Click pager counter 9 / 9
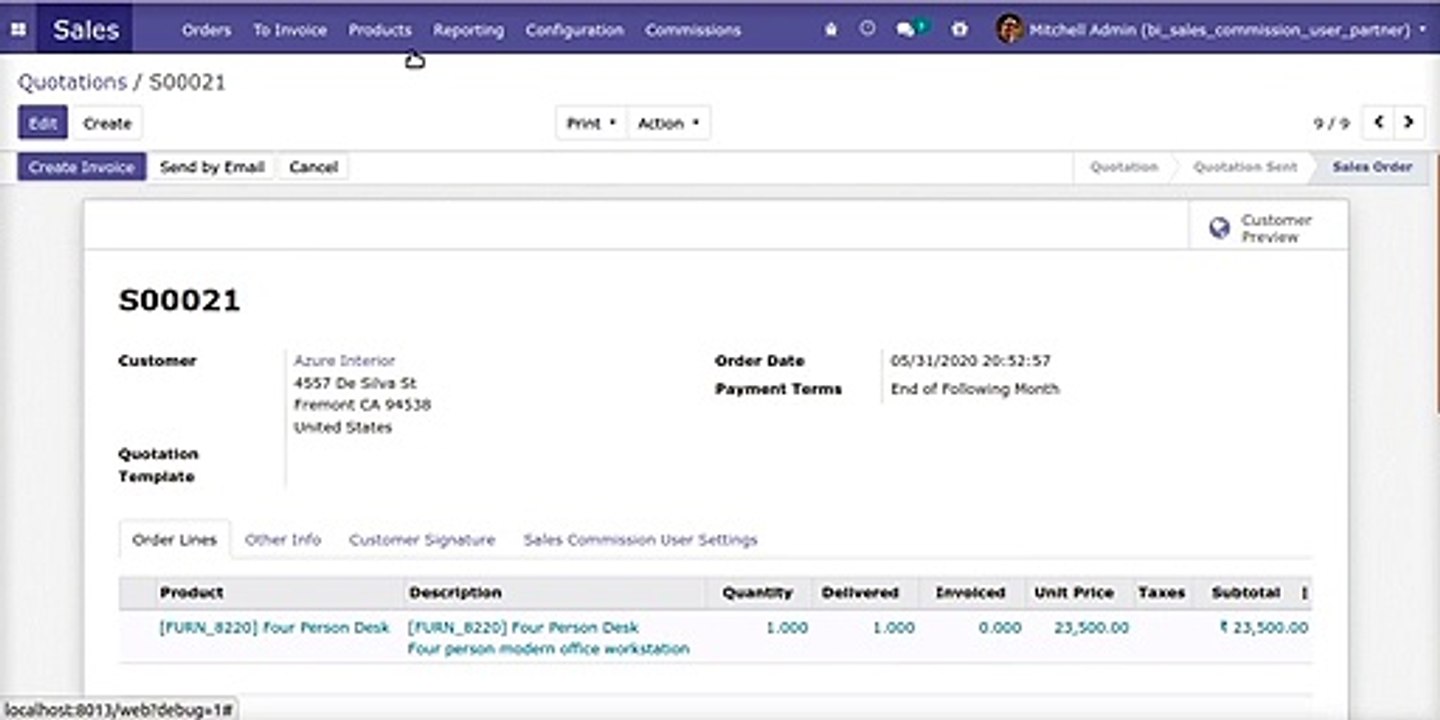 tap(1331, 123)
